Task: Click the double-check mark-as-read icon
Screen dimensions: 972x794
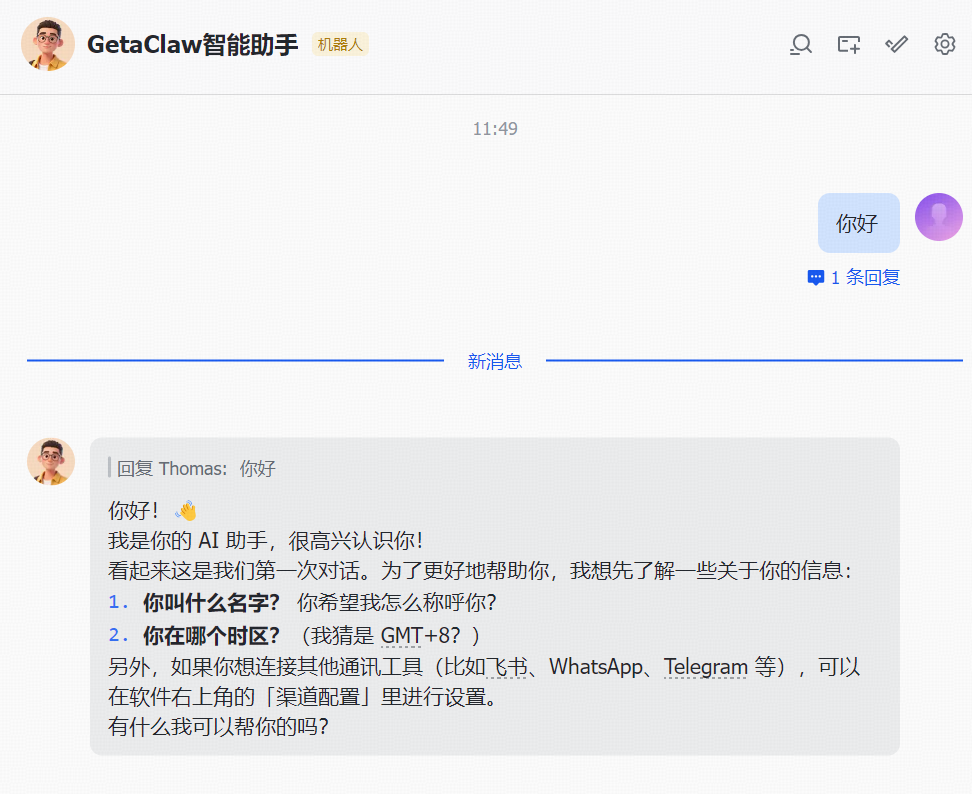Action: 895,44
